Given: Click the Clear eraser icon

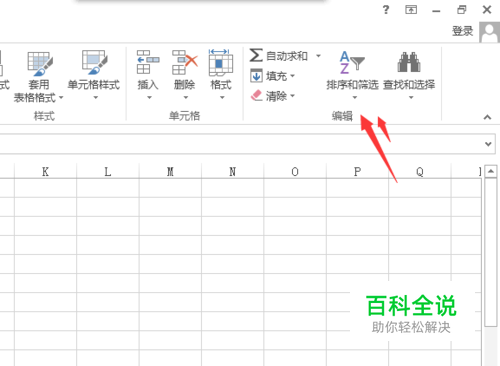Looking at the screenshot, I should point(256,96).
